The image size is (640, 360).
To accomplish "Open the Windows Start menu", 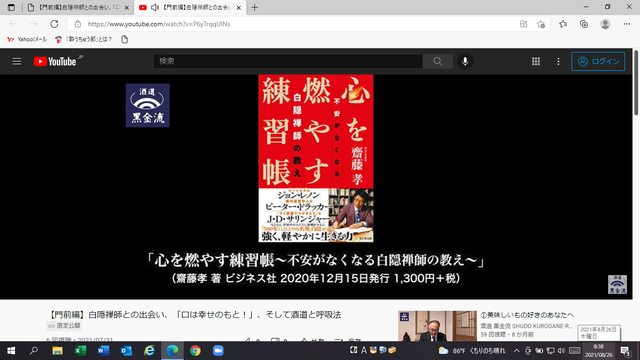I will (11, 351).
